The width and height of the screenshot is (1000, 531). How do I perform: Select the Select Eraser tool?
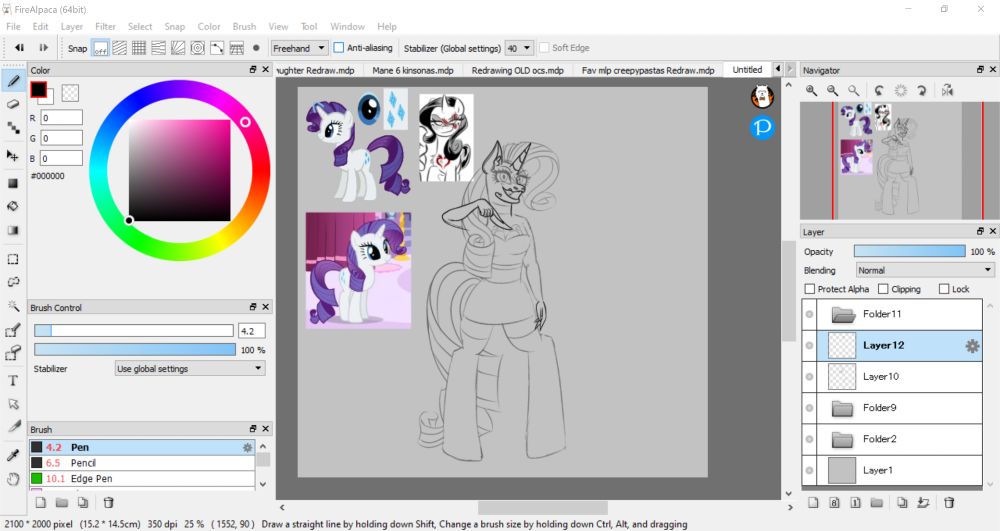(x=13, y=353)
